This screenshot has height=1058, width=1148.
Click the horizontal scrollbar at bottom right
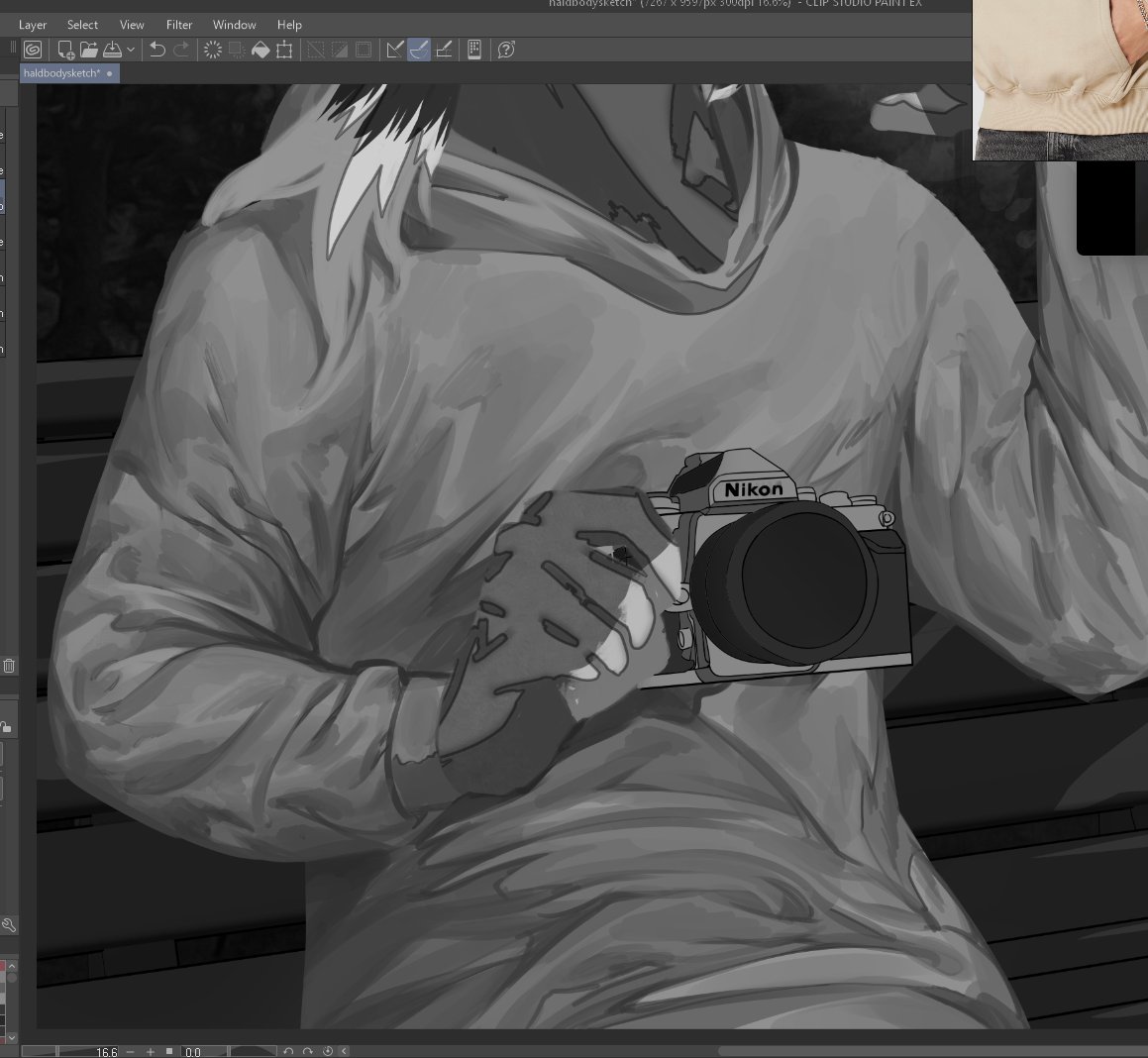click(x=932, y=1051)
